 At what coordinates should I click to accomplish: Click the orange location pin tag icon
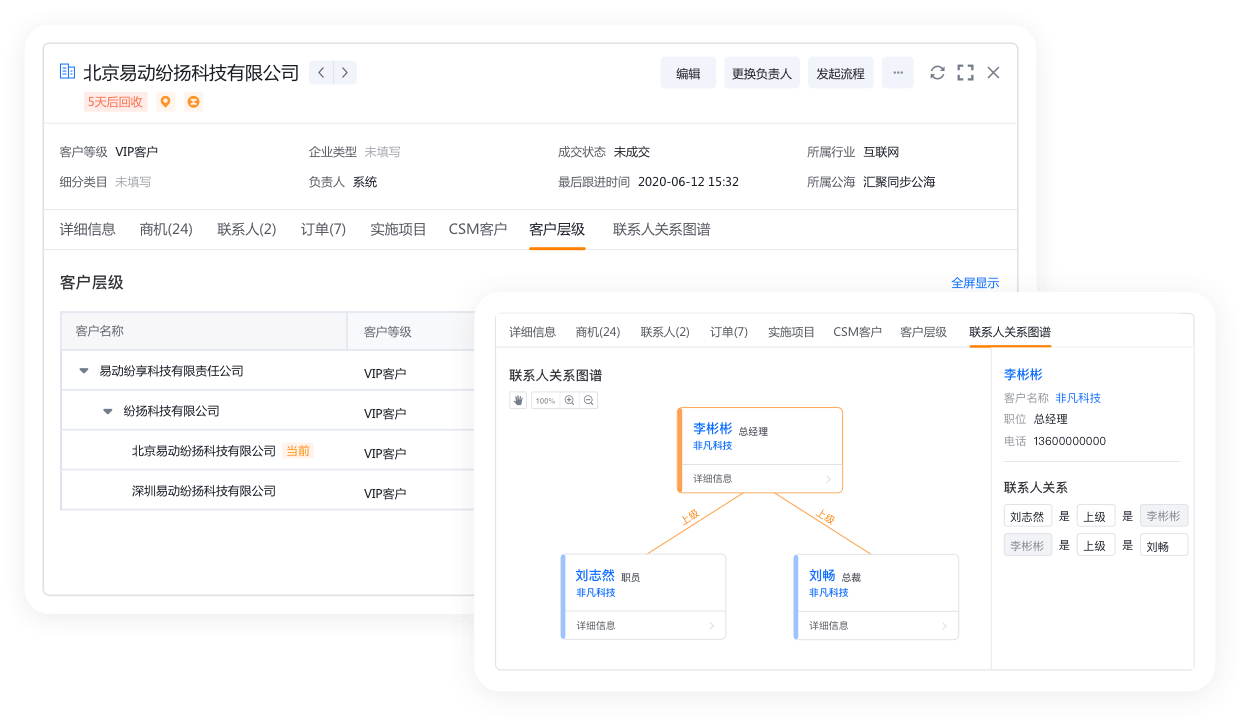point(166,102)
